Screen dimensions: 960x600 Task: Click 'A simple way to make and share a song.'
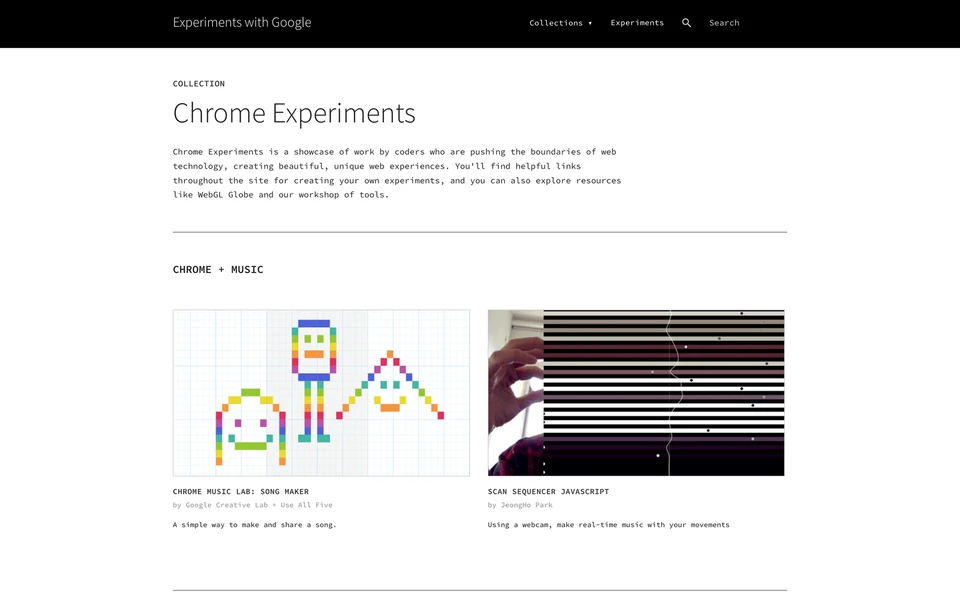point(255,525)
